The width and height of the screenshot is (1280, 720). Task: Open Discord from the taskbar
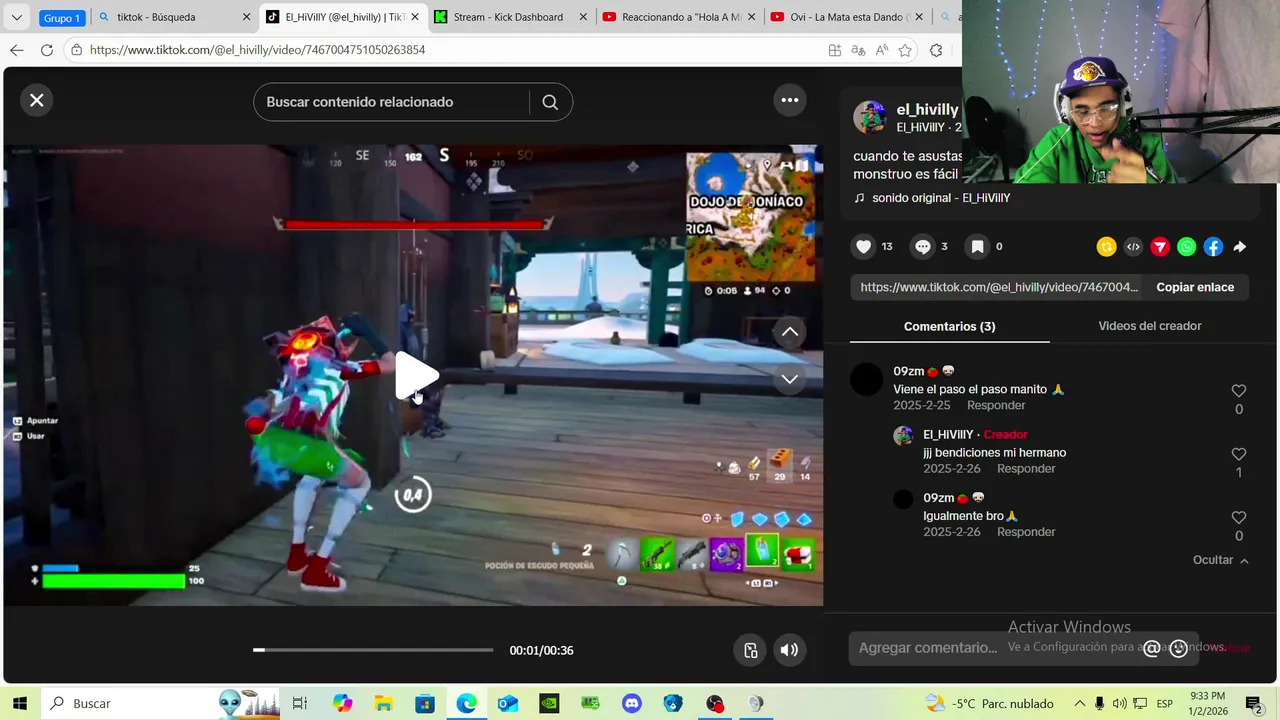[631, 704]
